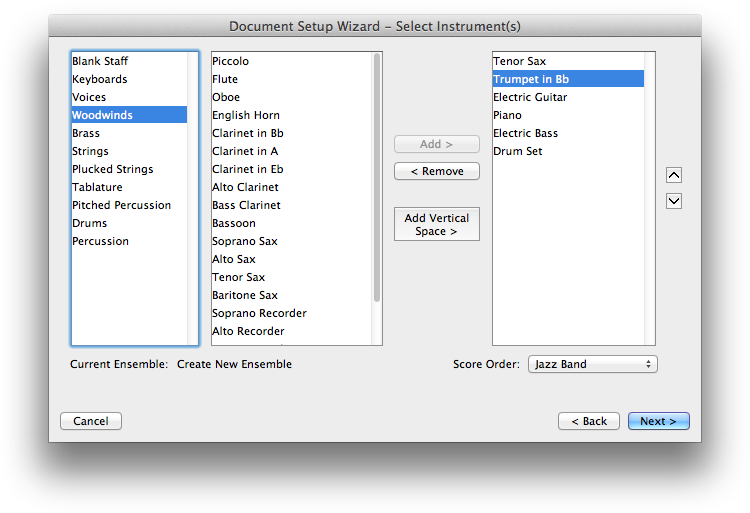
Task: Select Alto Sax from the woodwinds list
Action: [234, 259]
